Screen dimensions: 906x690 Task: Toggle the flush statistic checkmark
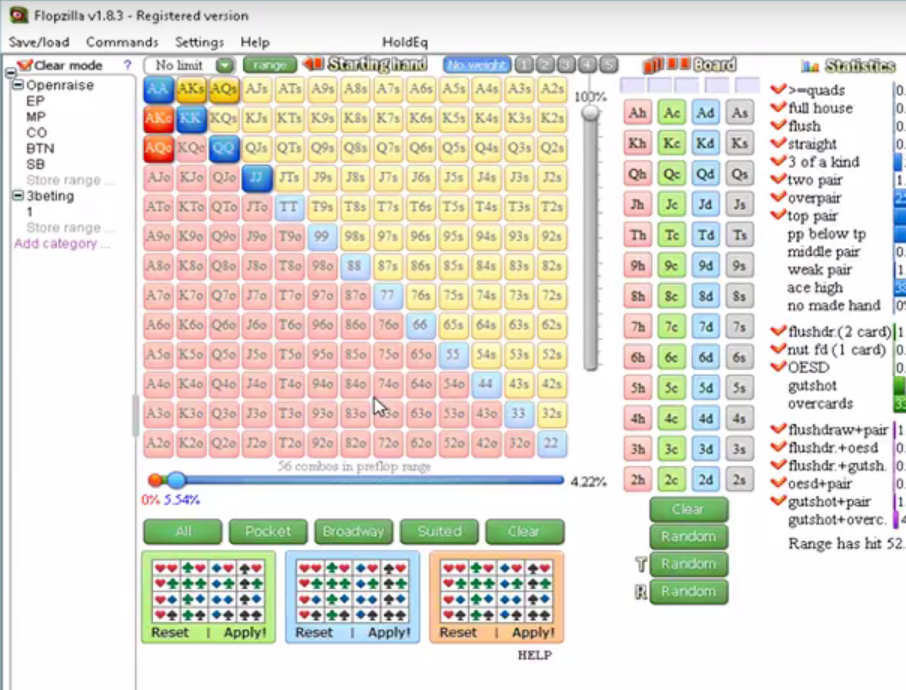click(778, 126)
